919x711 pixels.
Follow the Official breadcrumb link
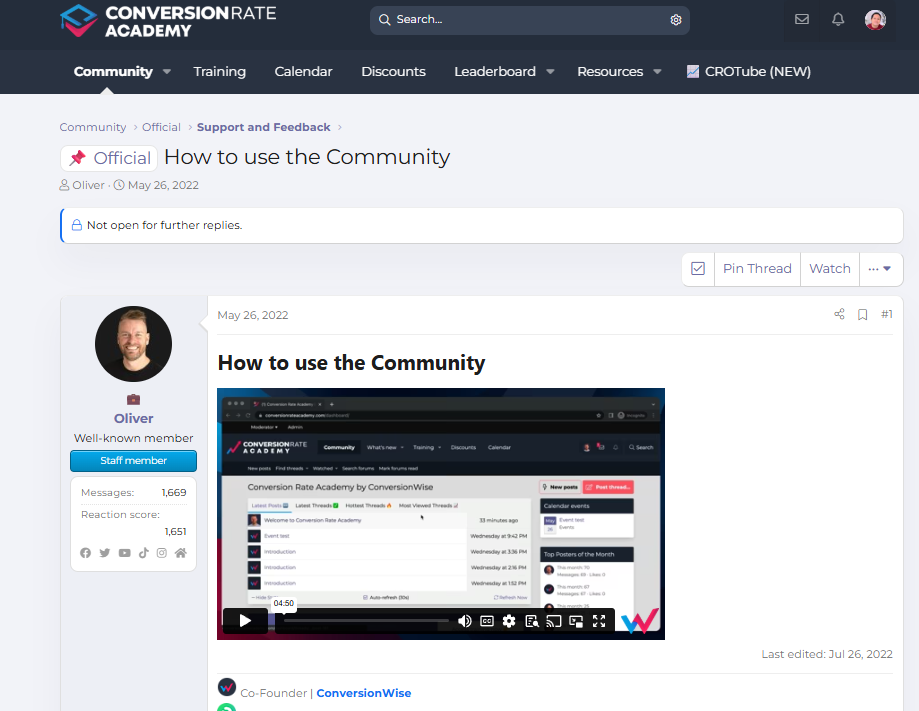pyautogui.click(x=161, y=127)
